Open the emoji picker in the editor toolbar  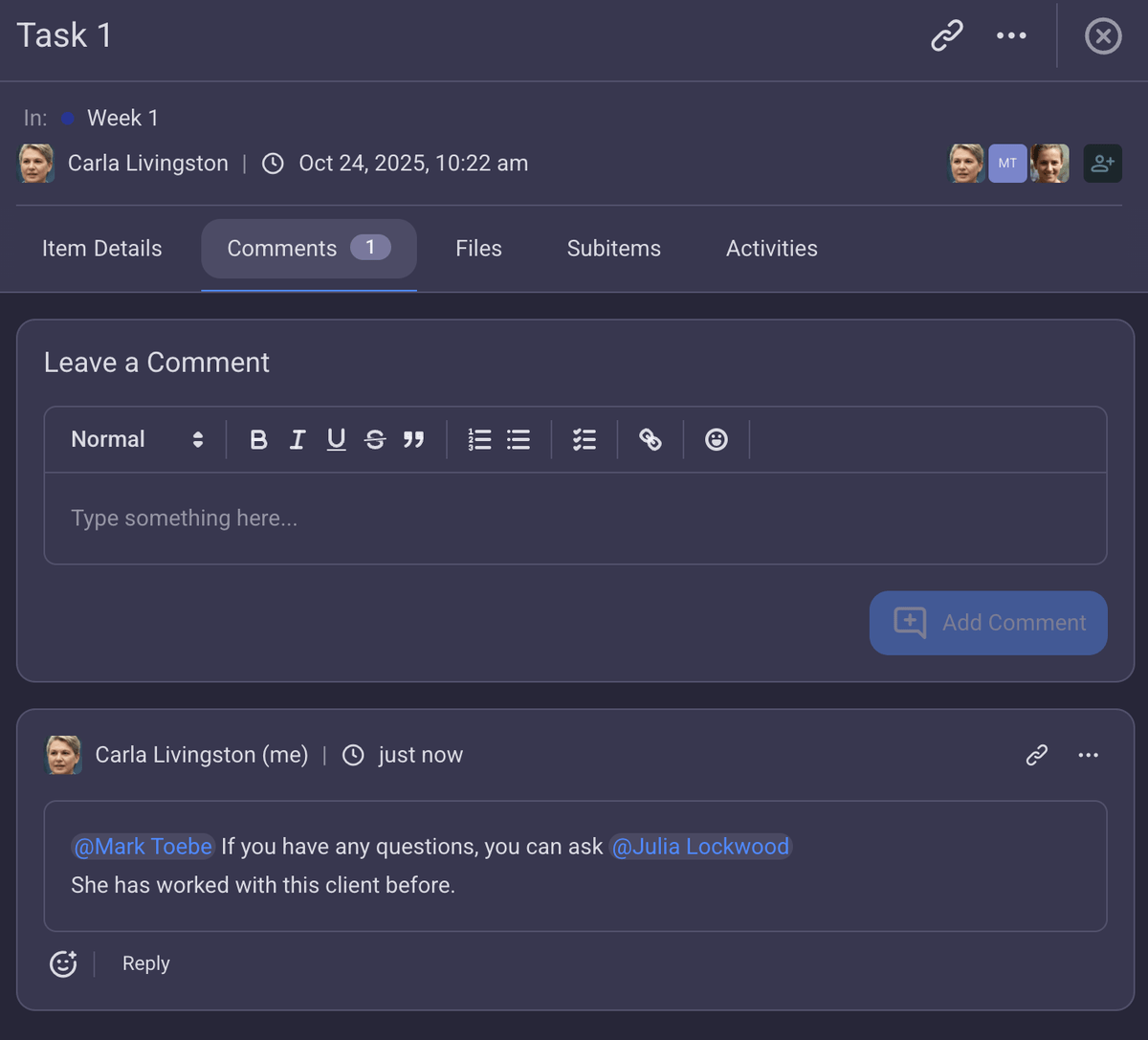(x=716, y=439)
